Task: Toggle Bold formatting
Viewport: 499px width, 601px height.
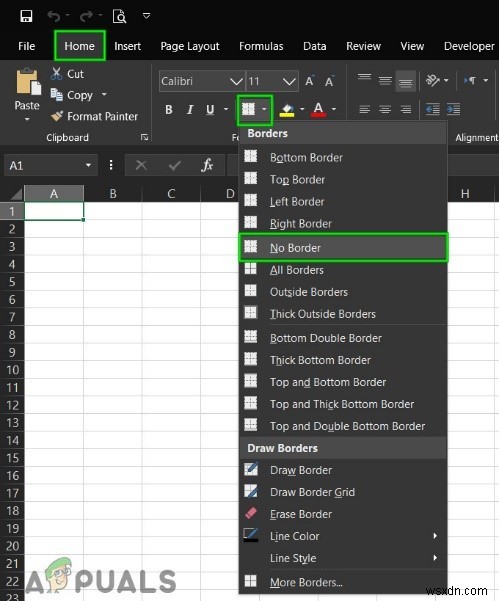Action: click(x=169, y=110)
